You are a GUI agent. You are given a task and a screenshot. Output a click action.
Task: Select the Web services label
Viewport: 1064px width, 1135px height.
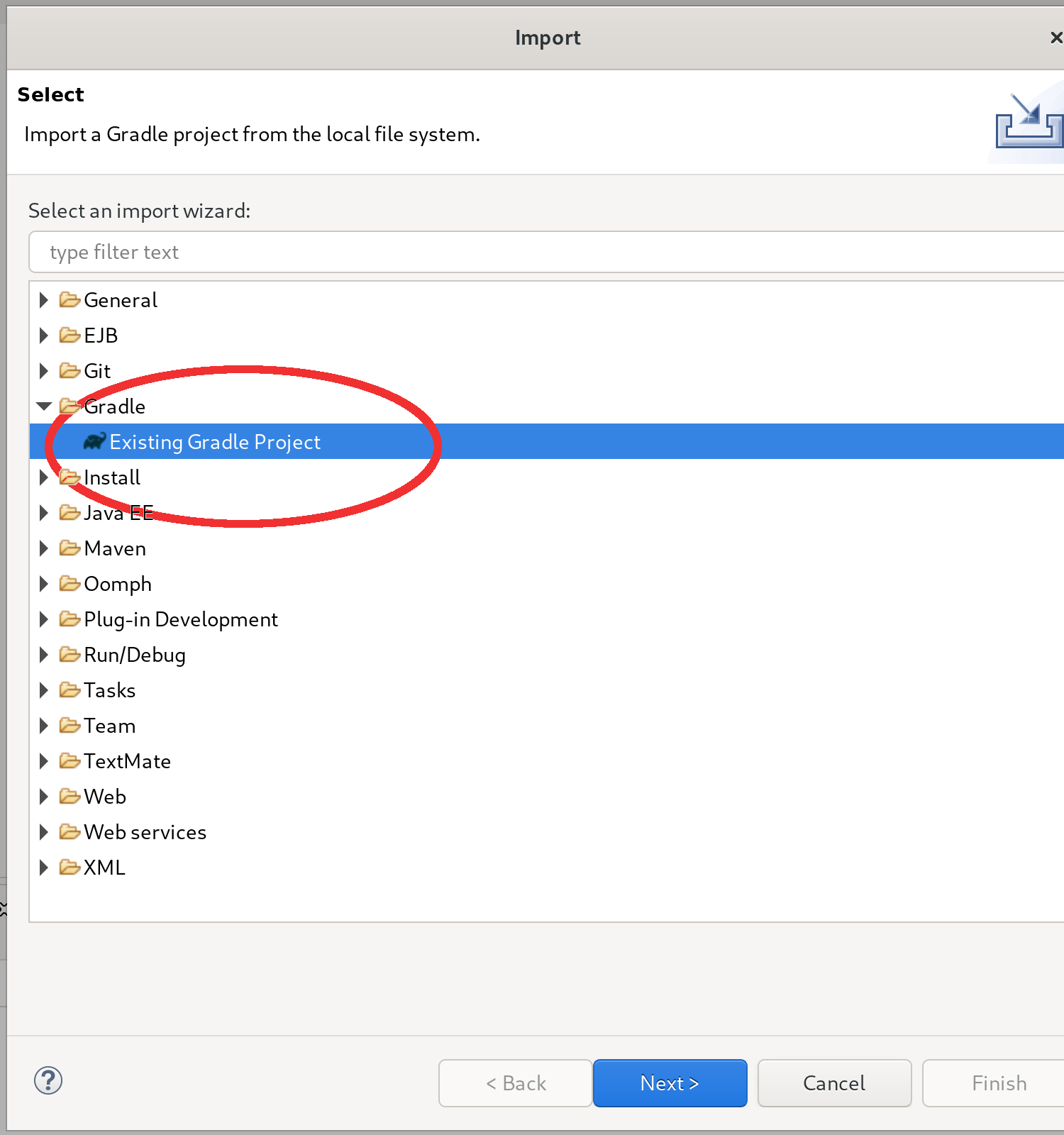[x=145, y=832]
